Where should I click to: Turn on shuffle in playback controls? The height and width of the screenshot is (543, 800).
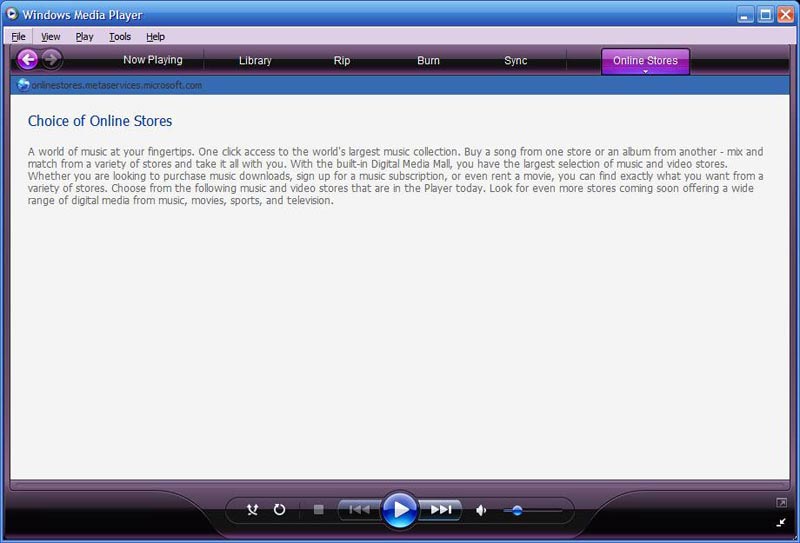coord(253,510)
